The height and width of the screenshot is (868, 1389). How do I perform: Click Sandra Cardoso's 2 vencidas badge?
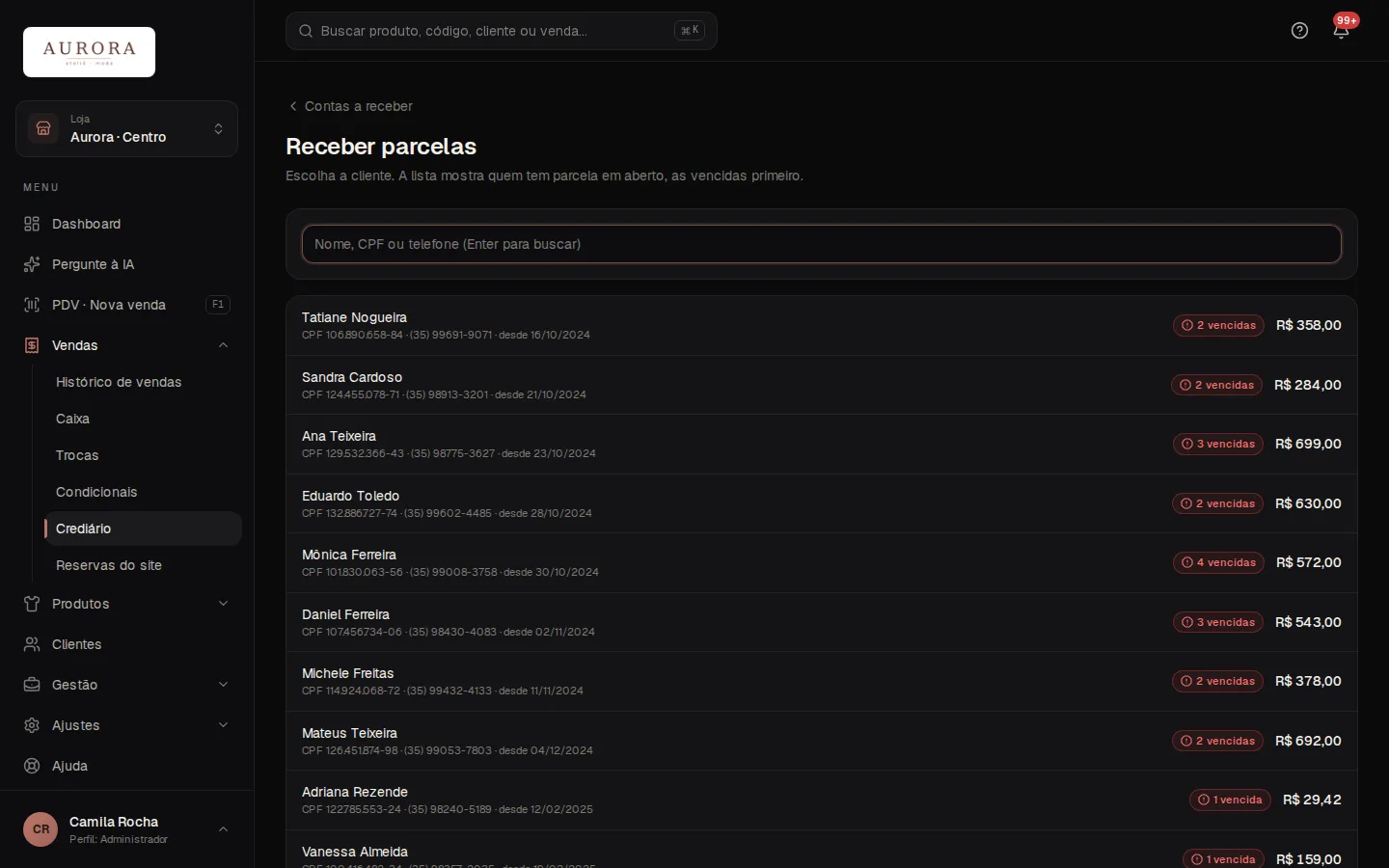point(1216,386)
